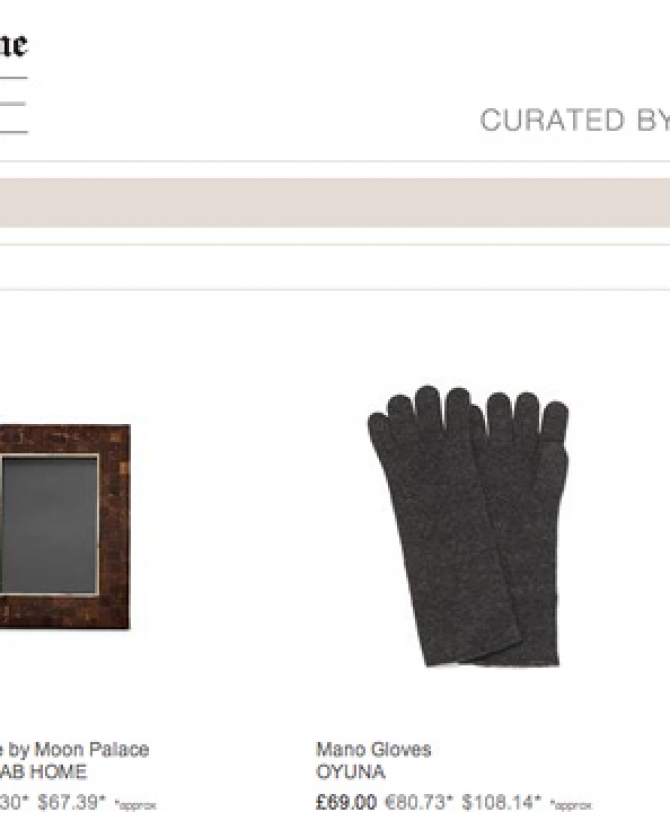Viewport: 670px width, 830px height.
Task: Click the partial site logo at top left
Action: click(13, 44)
